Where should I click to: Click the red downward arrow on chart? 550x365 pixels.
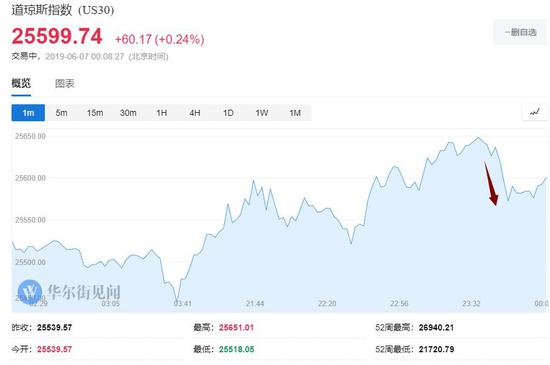491,184
